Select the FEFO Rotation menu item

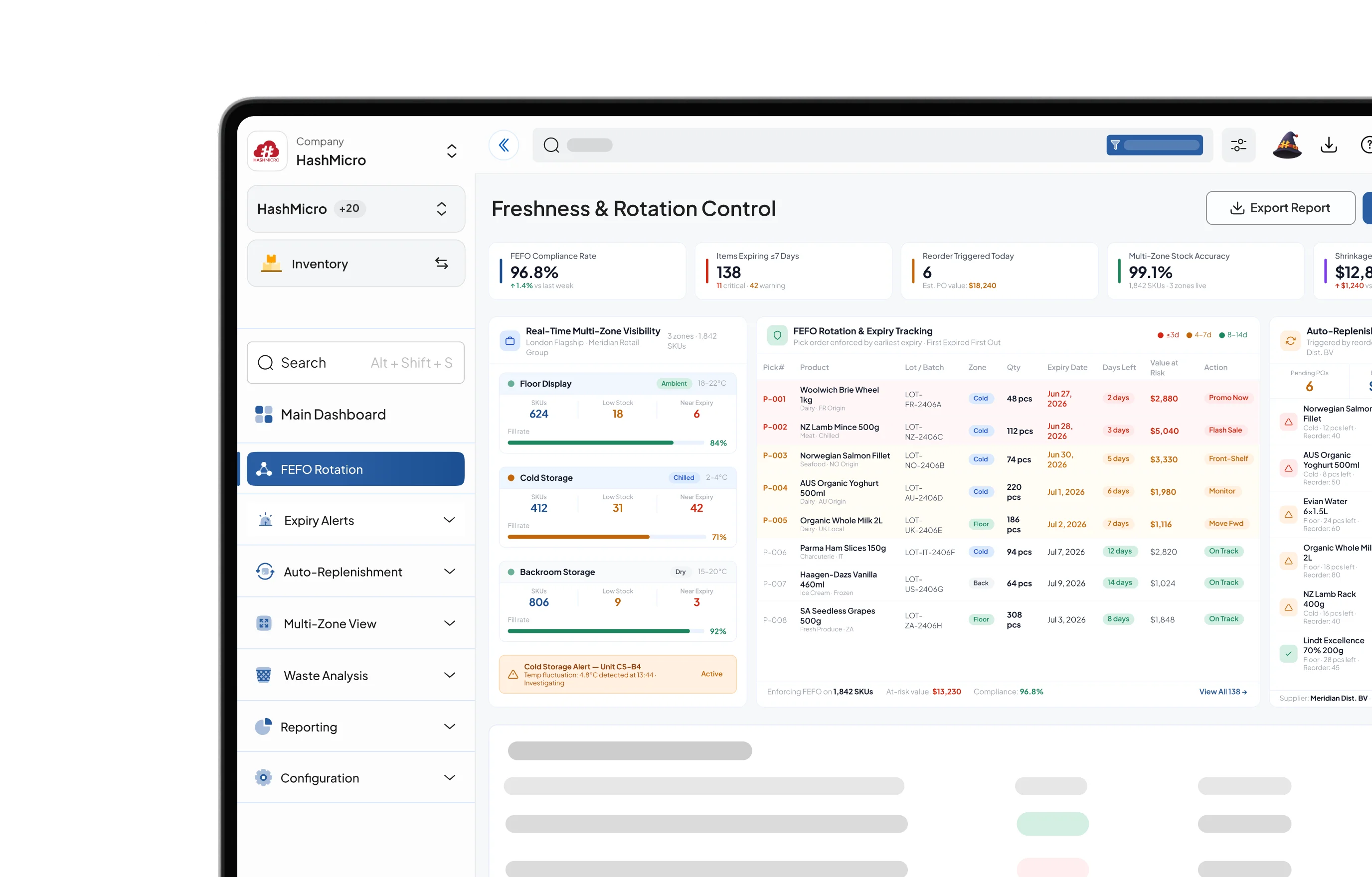click(356, 469)
